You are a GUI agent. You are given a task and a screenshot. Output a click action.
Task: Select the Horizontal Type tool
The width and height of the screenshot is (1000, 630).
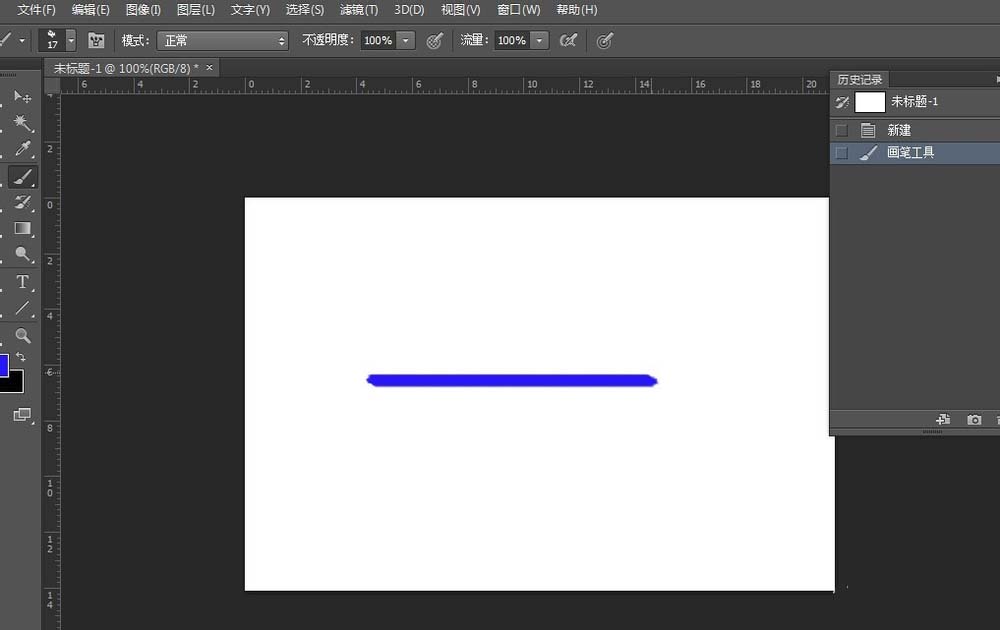coord(22,282)
